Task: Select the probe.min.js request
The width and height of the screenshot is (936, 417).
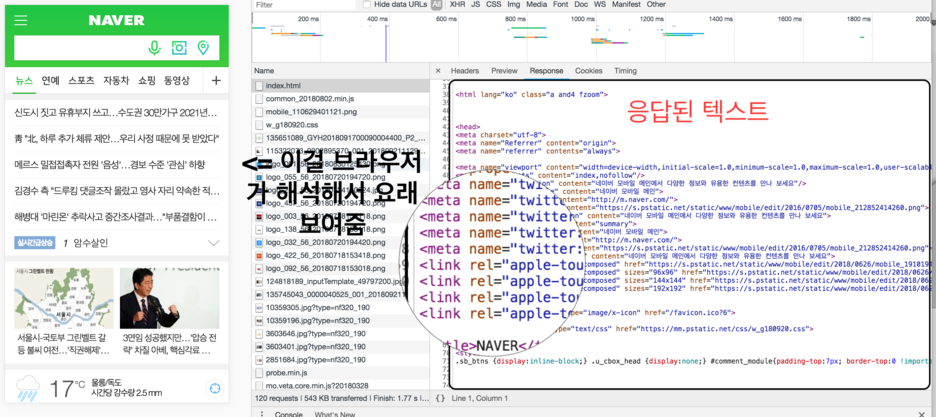Action: 340,373
